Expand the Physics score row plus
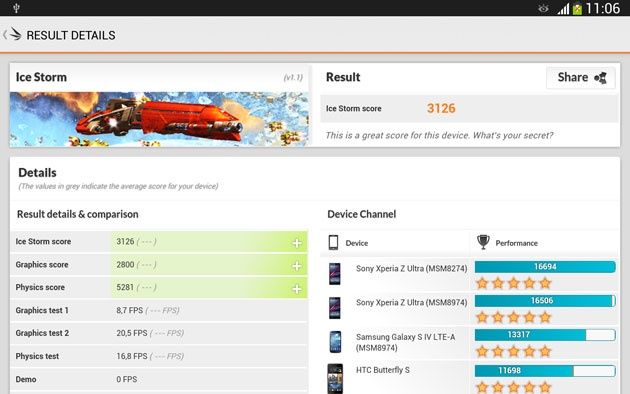 297,289
